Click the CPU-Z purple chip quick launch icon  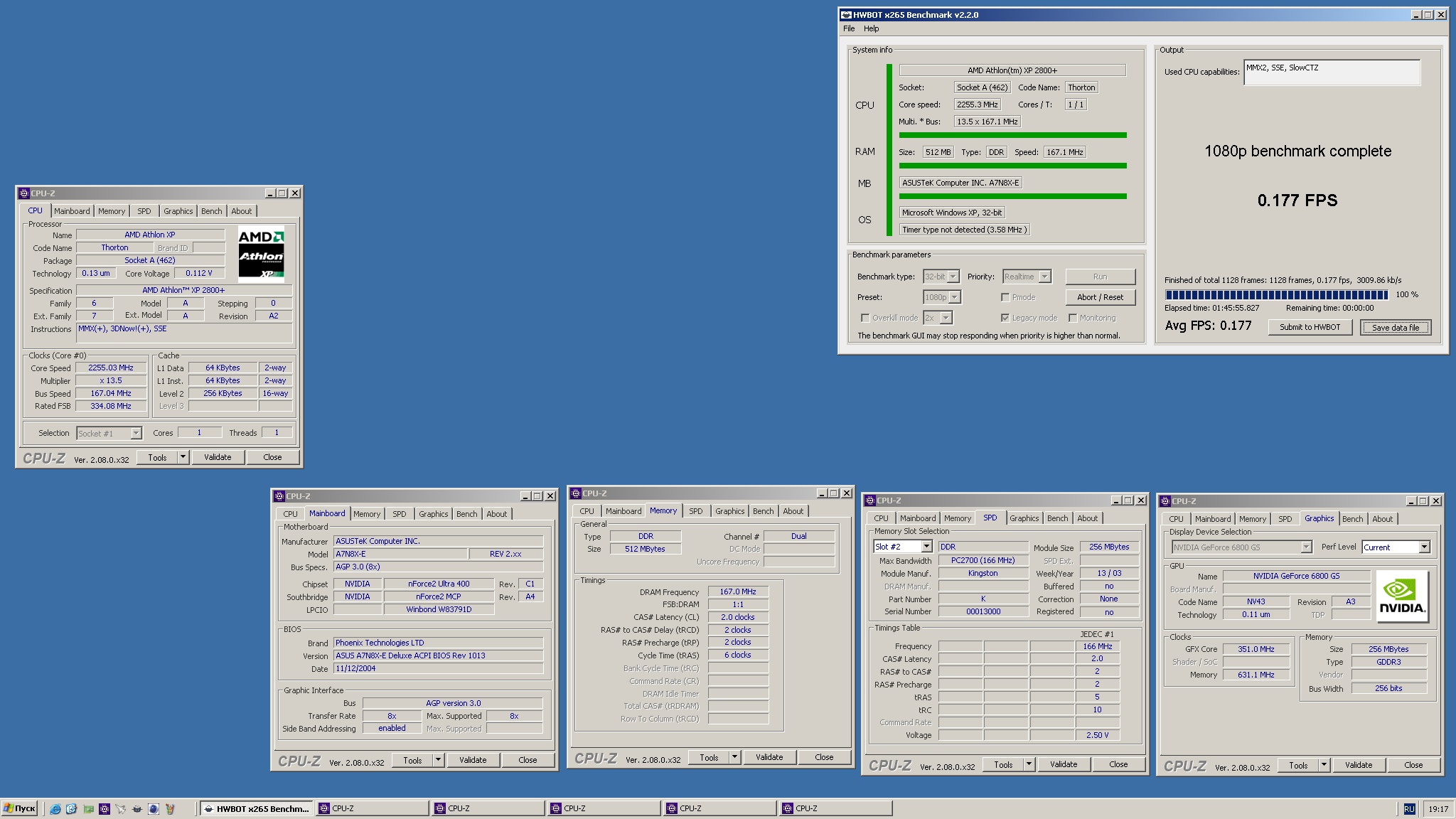point(105,809)
